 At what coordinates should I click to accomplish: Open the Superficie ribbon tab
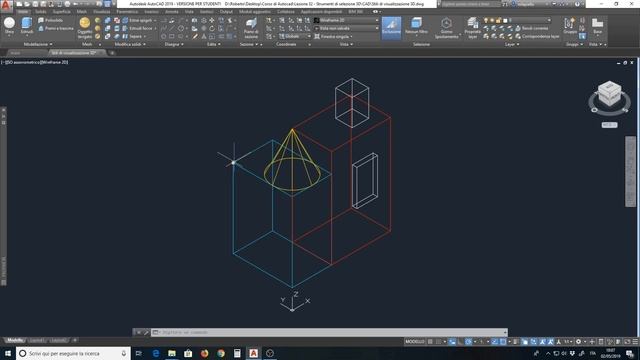[61, 12]
